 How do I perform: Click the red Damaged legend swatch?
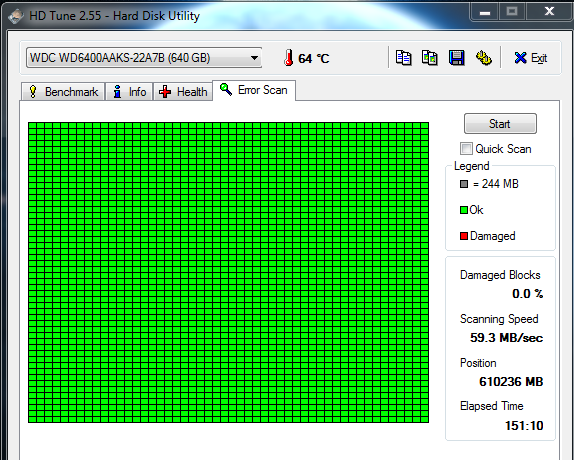coord(464,236)
